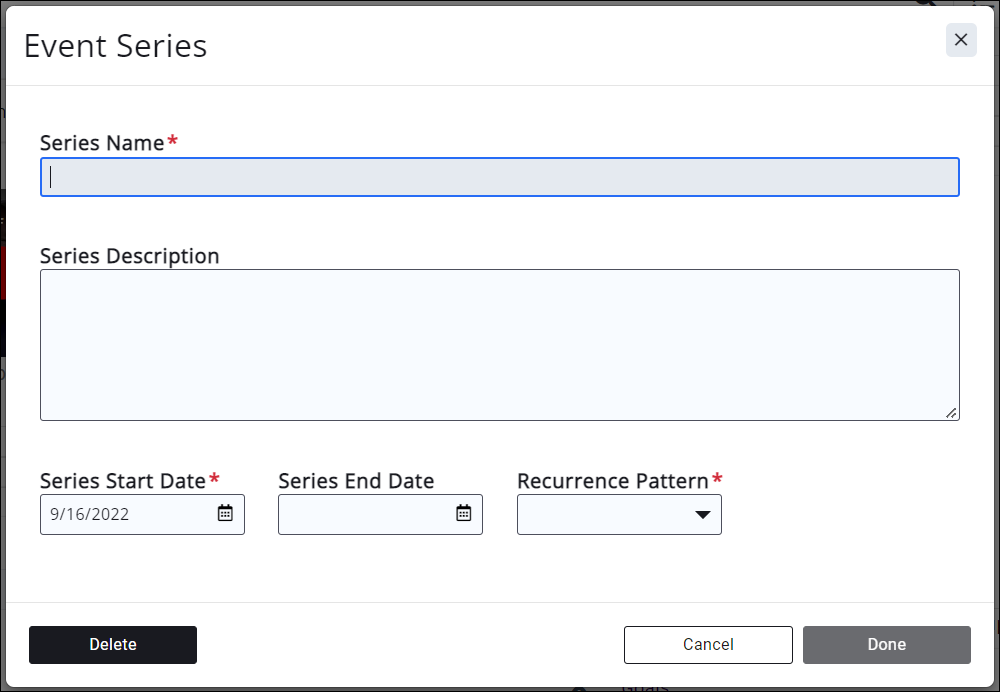Click the Series Description label
1000x692 pixels.
(130, 256)
